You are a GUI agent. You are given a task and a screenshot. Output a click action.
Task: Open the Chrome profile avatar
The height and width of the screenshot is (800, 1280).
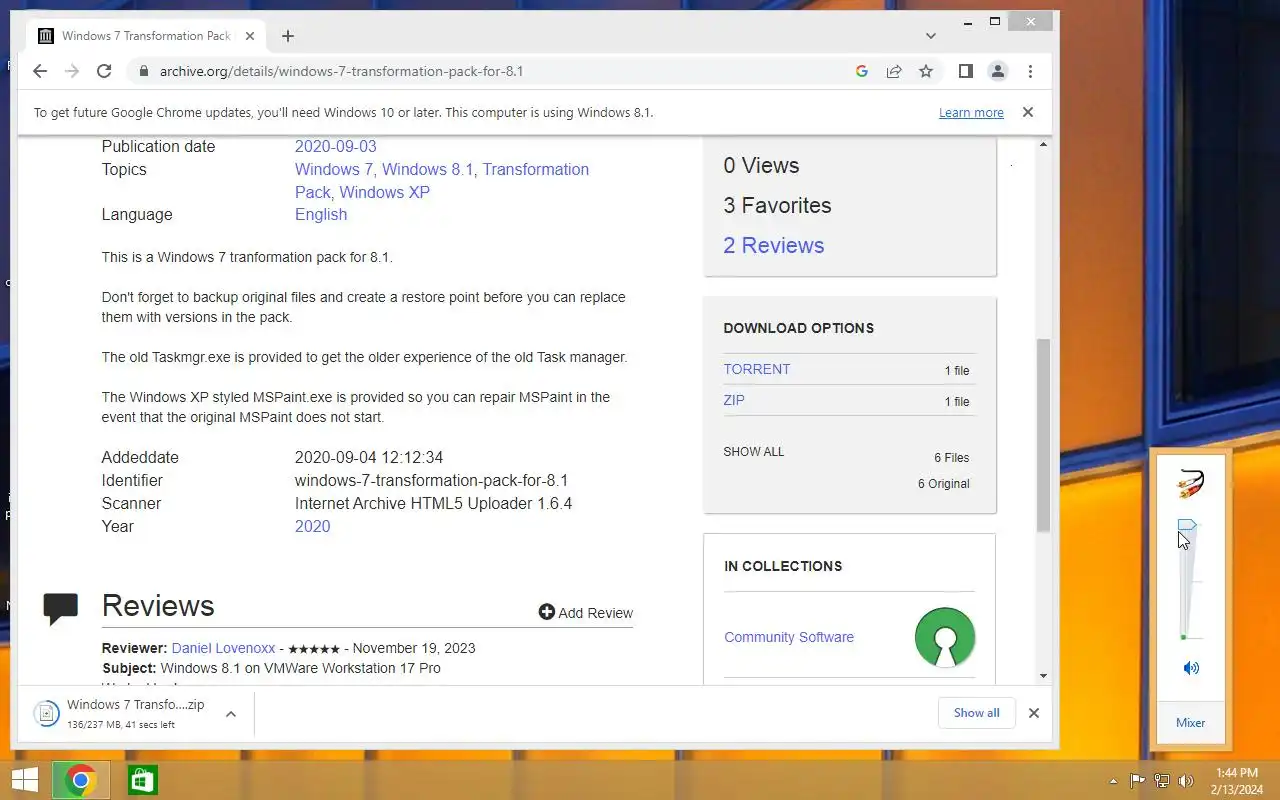coord(998,71)
